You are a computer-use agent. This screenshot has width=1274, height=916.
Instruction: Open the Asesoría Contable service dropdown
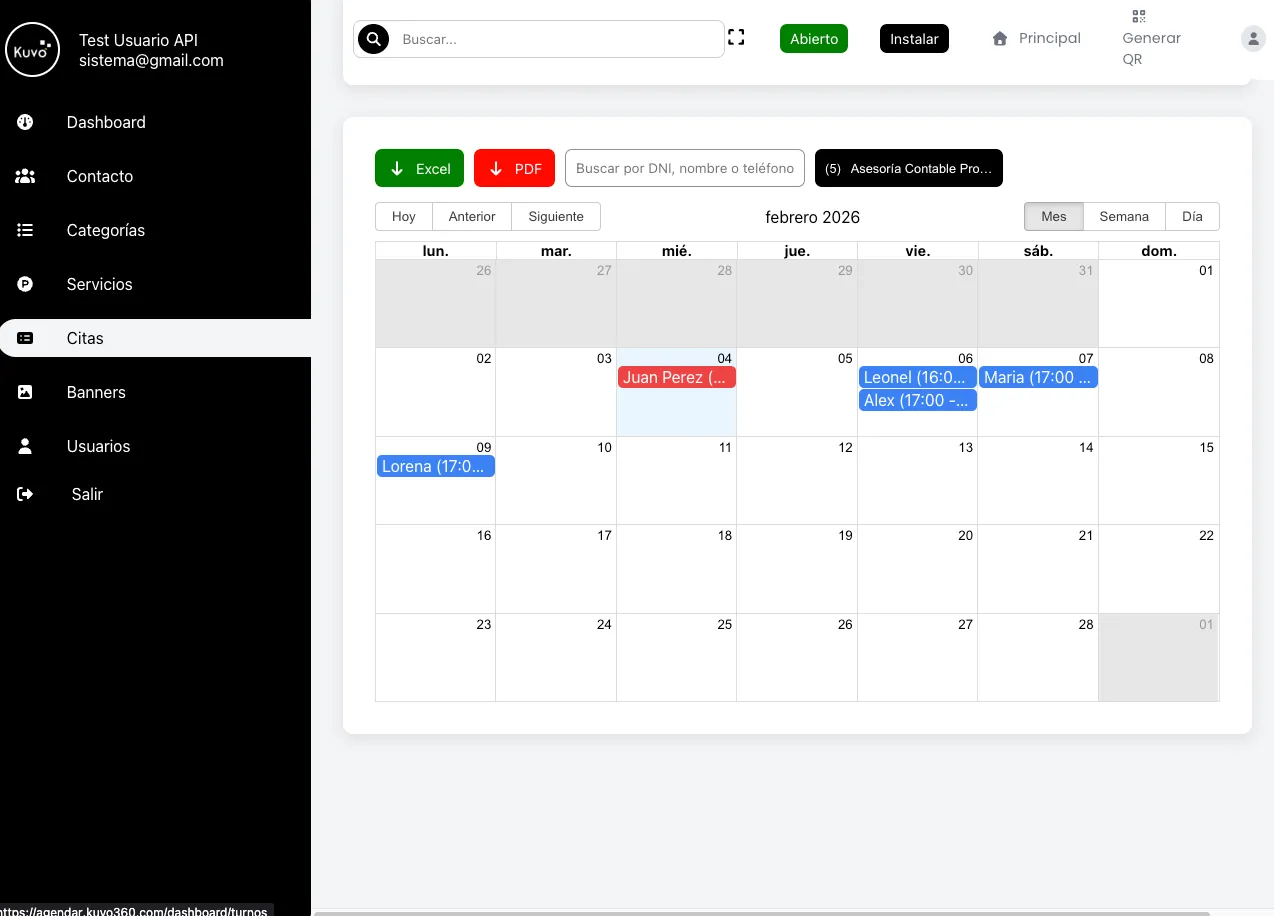[x=908, y=169]
